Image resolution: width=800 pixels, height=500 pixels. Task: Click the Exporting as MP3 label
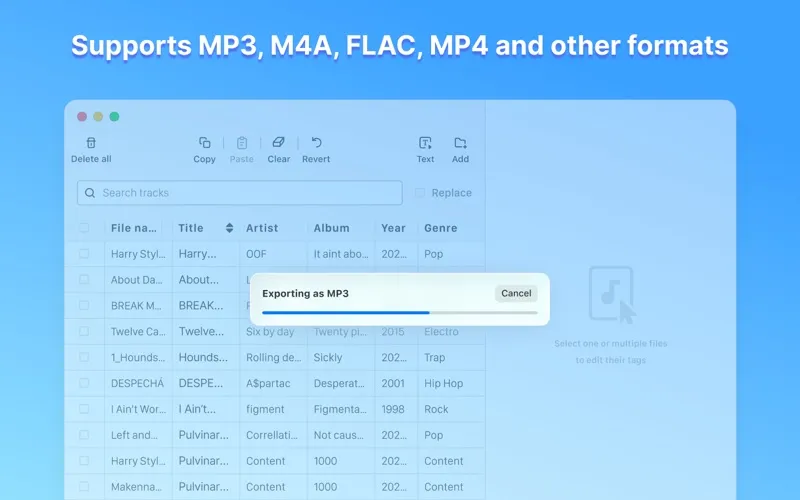point(306,293)
